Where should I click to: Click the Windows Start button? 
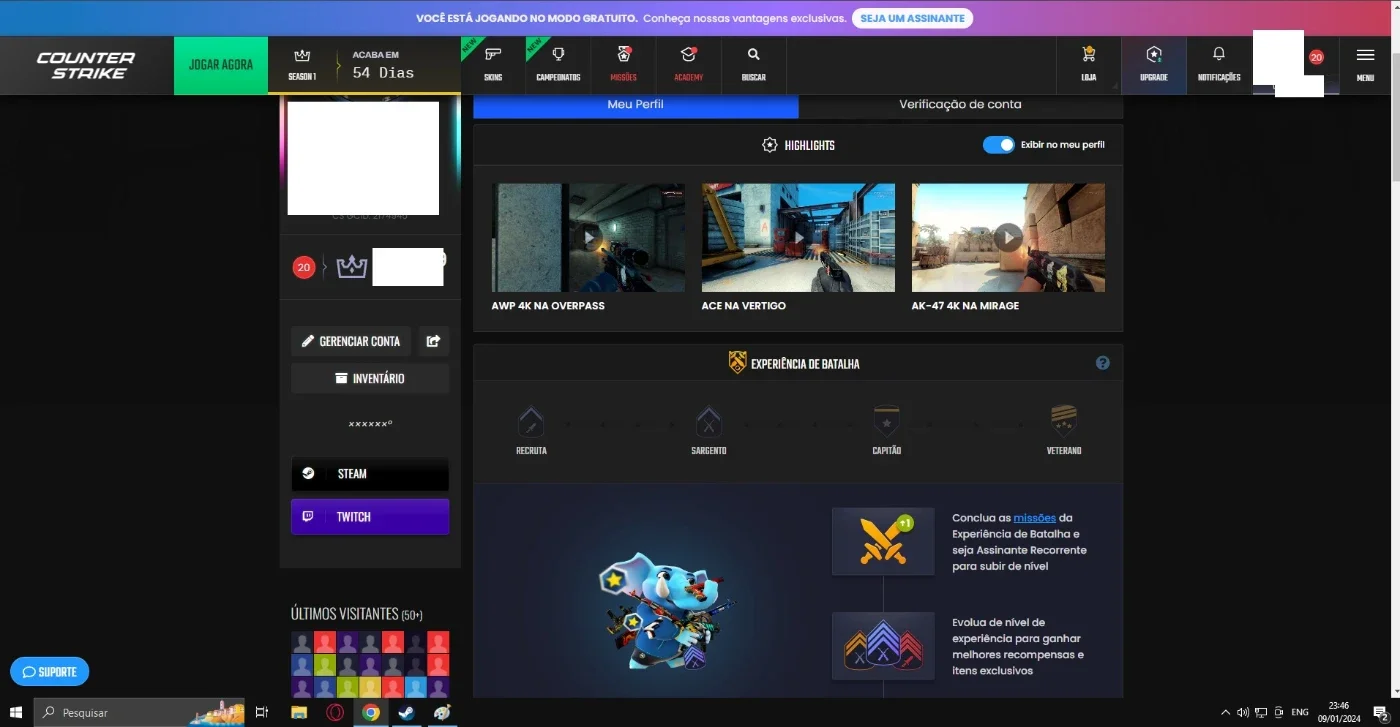16,712
